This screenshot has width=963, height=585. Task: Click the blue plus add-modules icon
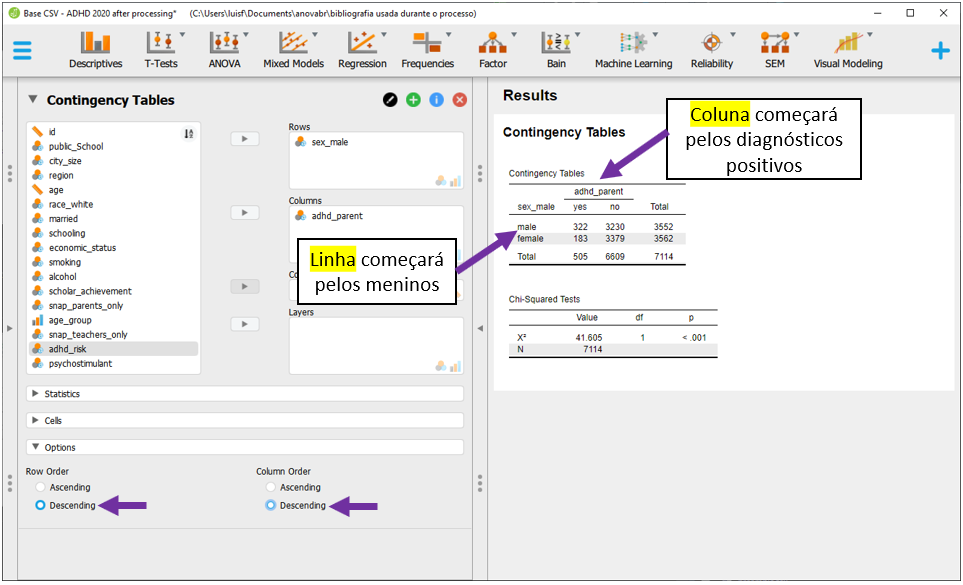coord(940,51)
